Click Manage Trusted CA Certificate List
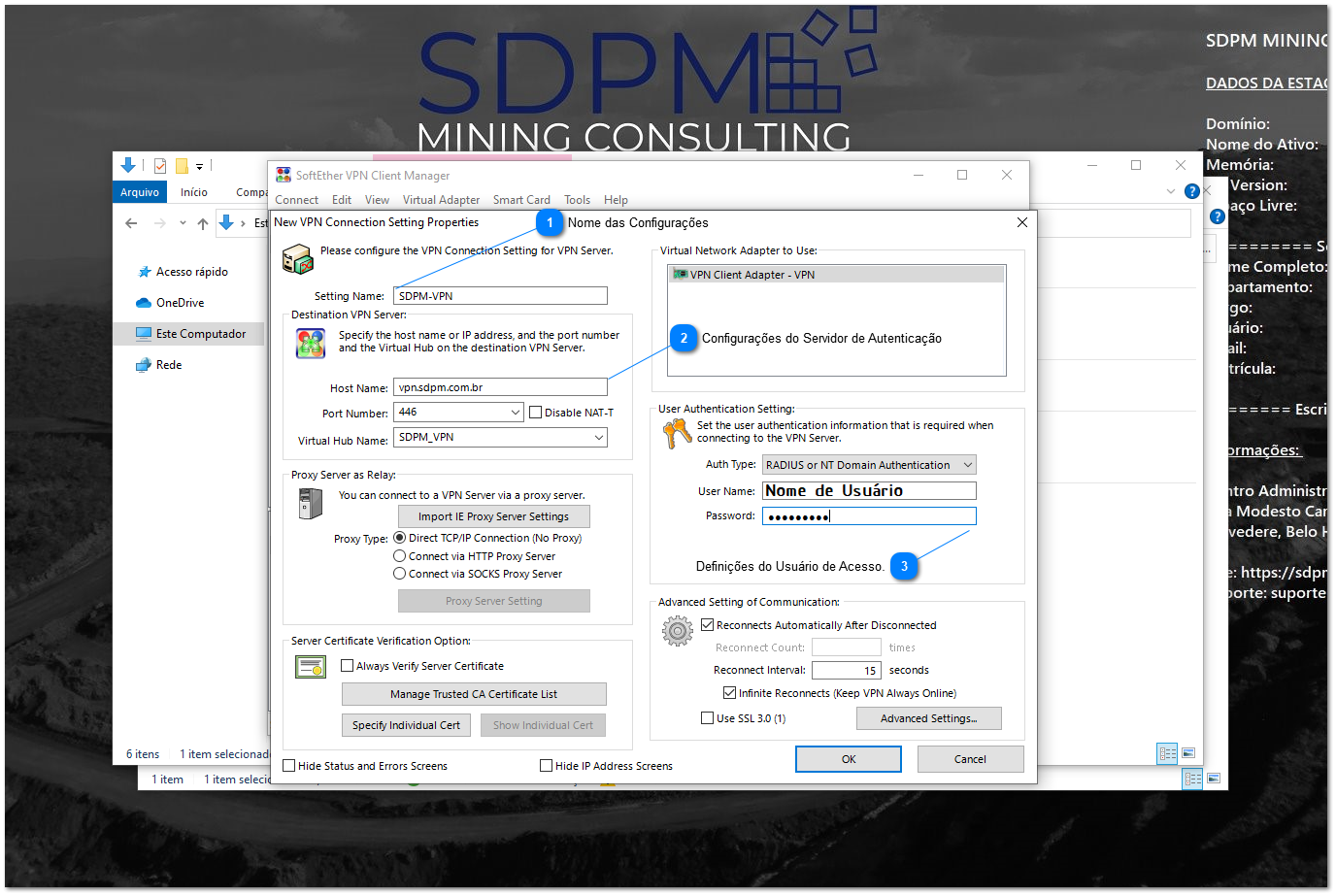The height and width of the screenshot is (896, 1336). point(474,693)
